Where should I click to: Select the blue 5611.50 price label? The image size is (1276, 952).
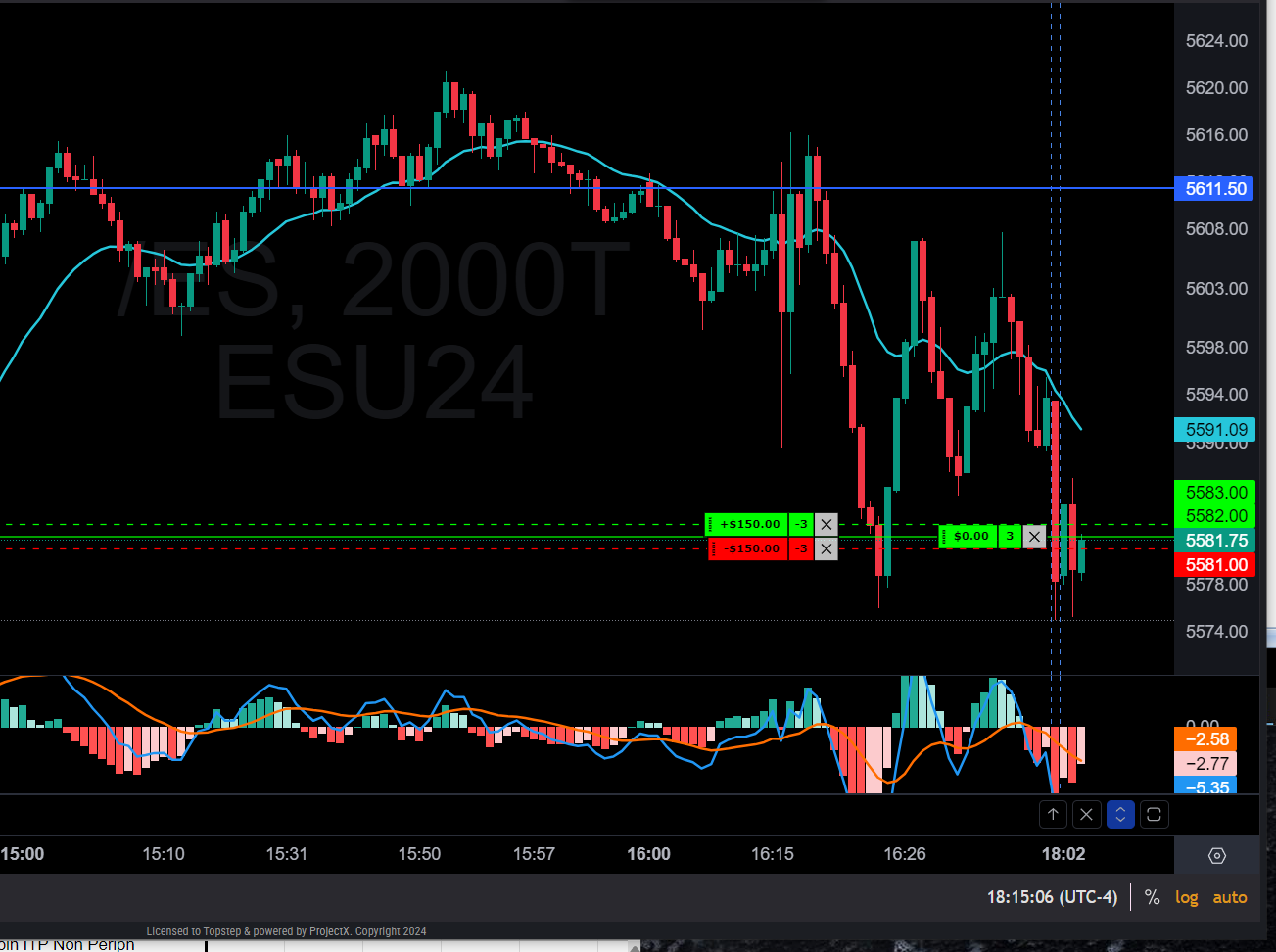(1215, 189)
